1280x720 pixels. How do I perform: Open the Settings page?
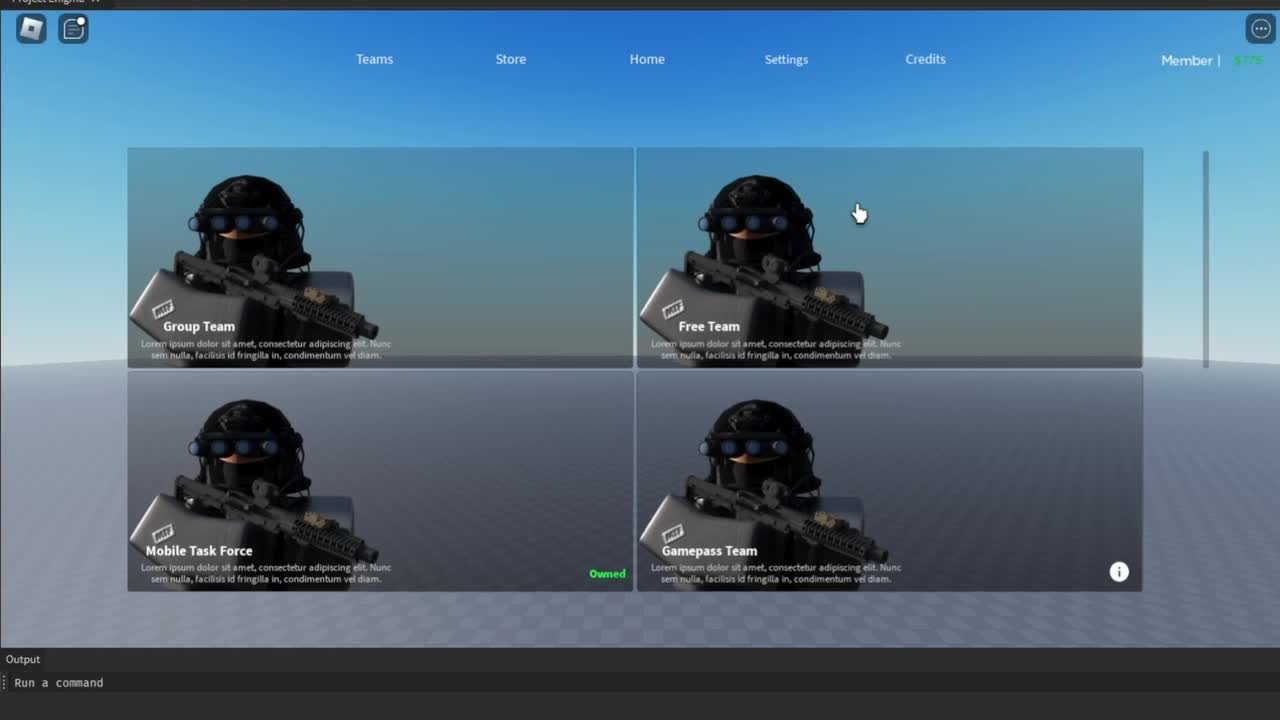786,59
